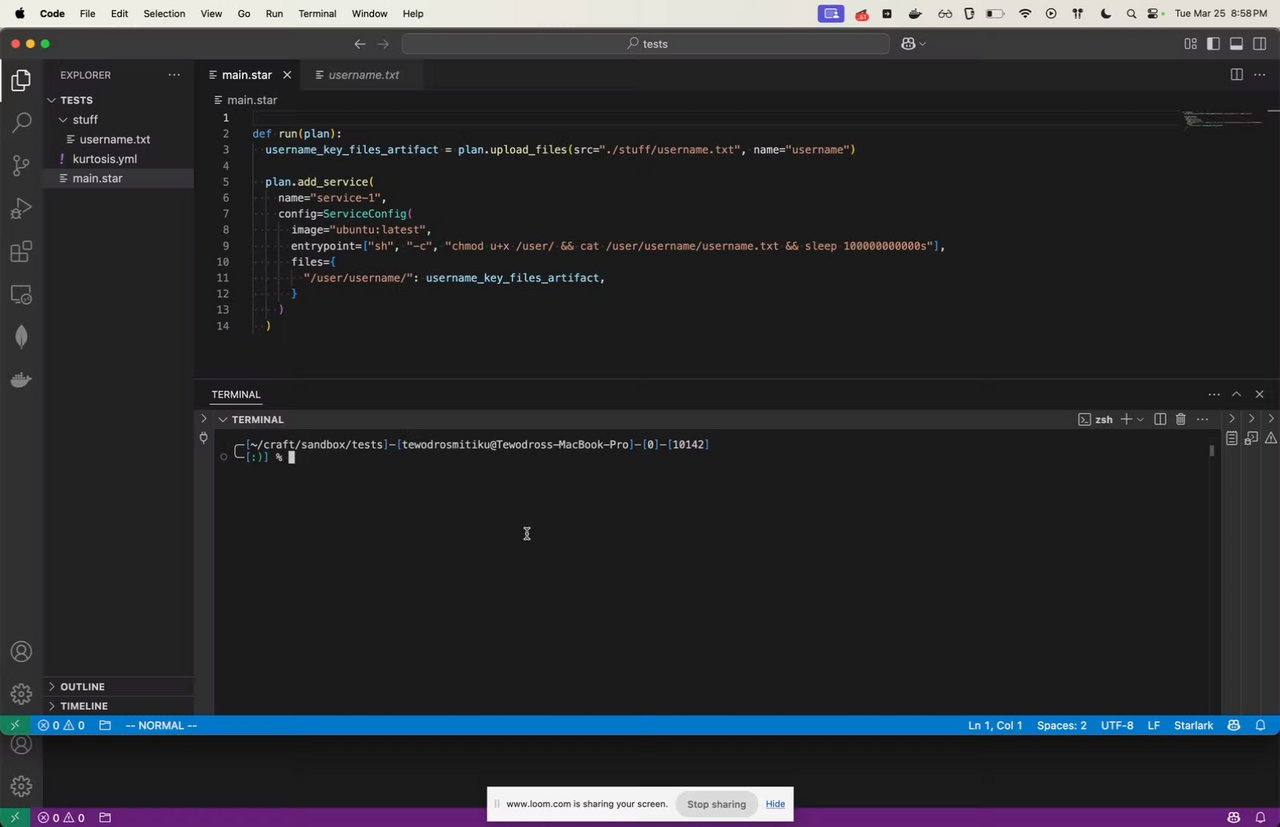Click the Wi-Fi icon in the menu bar

(1025, 14)
